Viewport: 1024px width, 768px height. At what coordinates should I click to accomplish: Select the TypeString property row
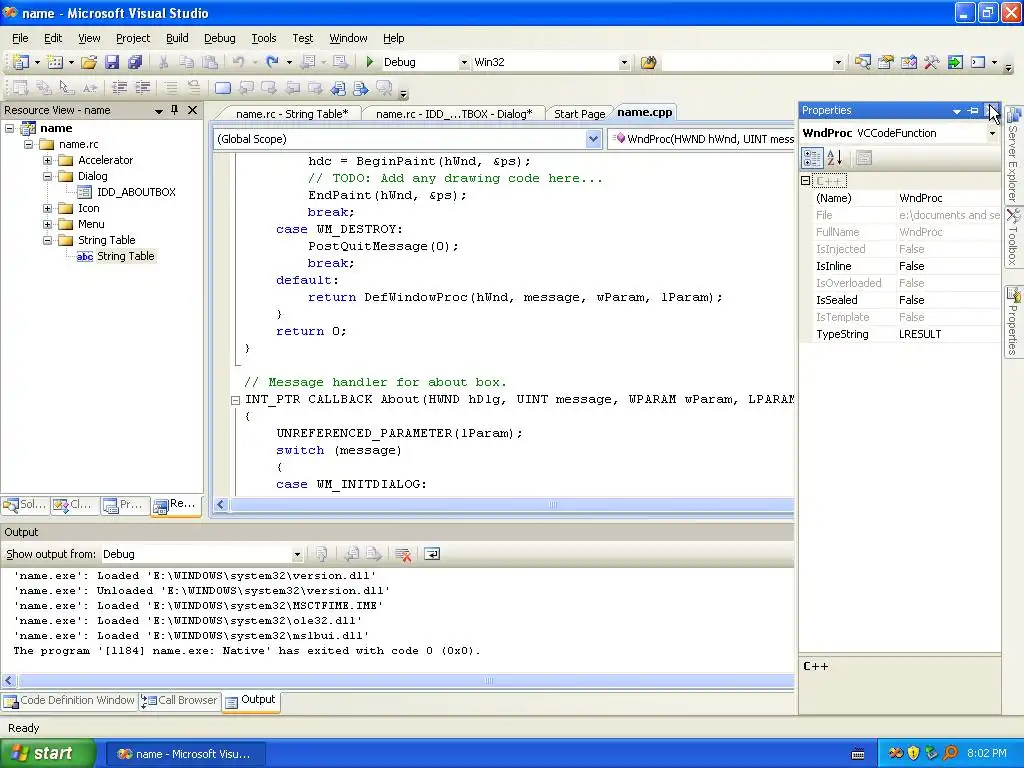point(905,334)
